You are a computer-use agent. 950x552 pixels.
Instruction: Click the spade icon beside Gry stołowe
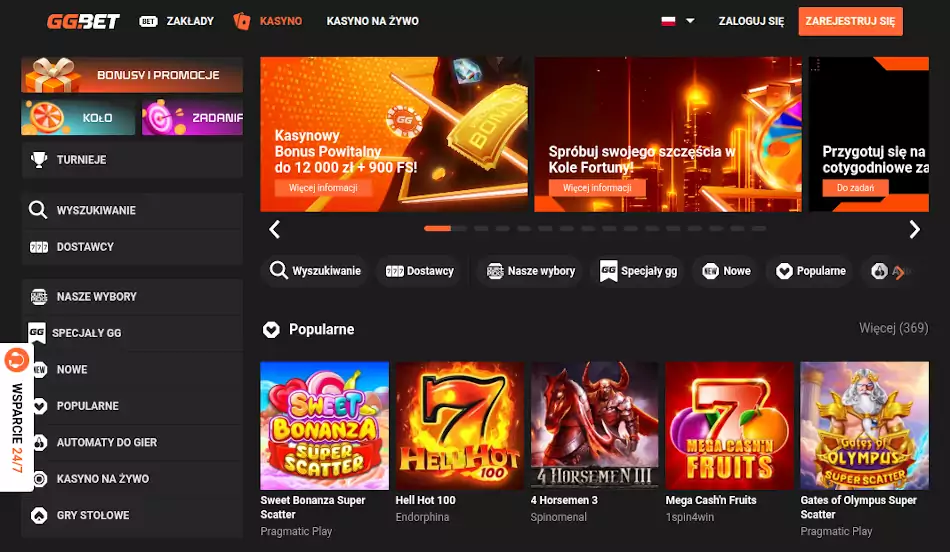point(39,515)
